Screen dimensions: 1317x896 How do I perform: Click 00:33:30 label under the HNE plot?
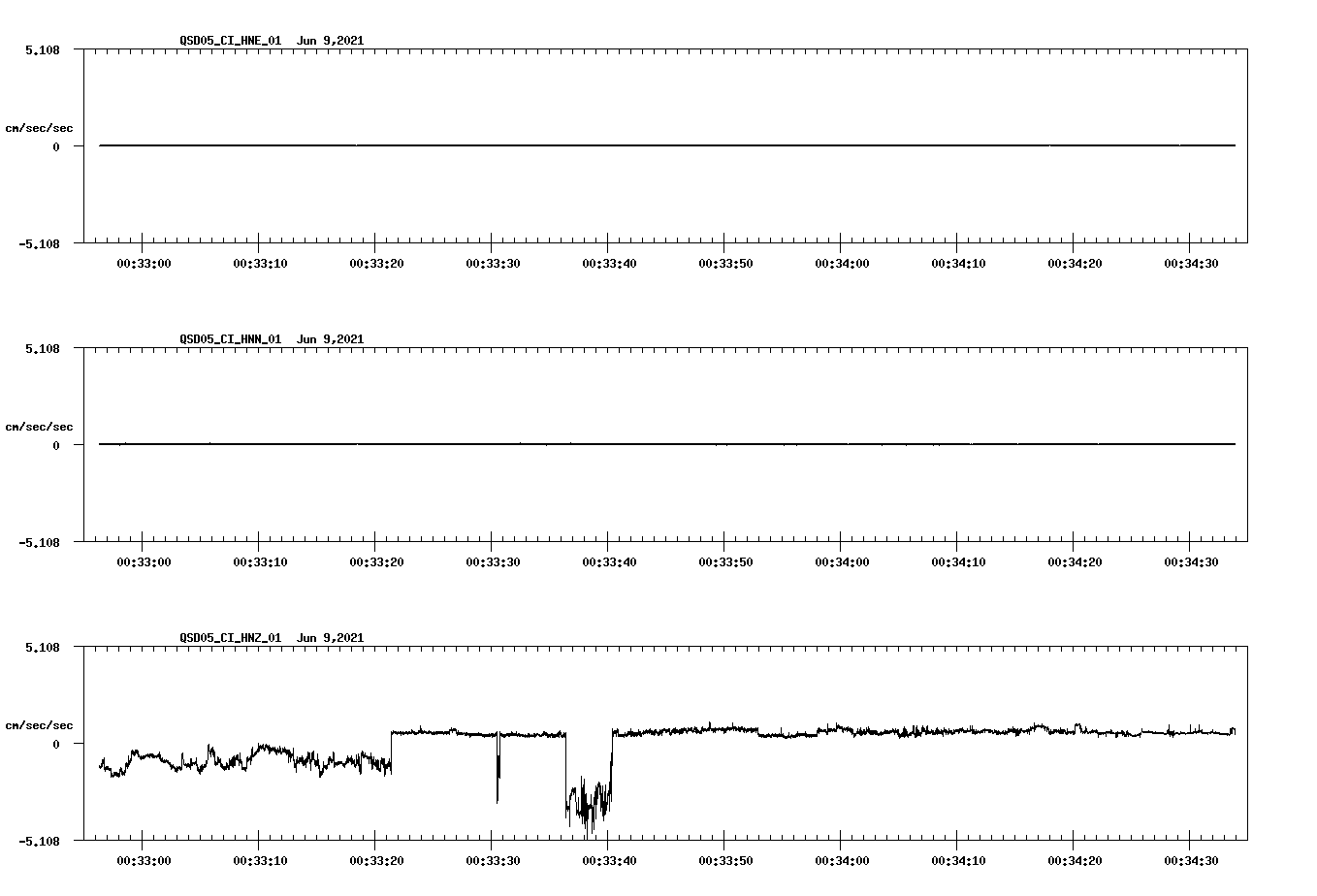[493, 264]
